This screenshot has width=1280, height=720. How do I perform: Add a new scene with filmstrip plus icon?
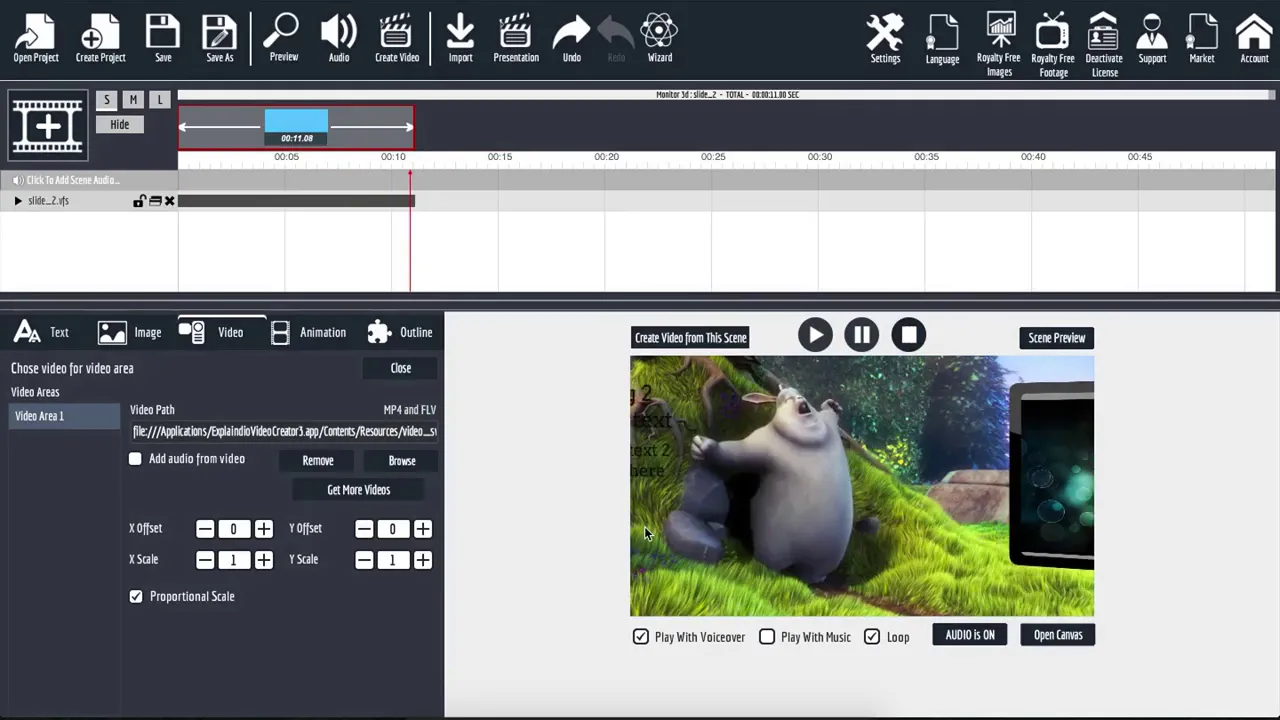point(48,125)
